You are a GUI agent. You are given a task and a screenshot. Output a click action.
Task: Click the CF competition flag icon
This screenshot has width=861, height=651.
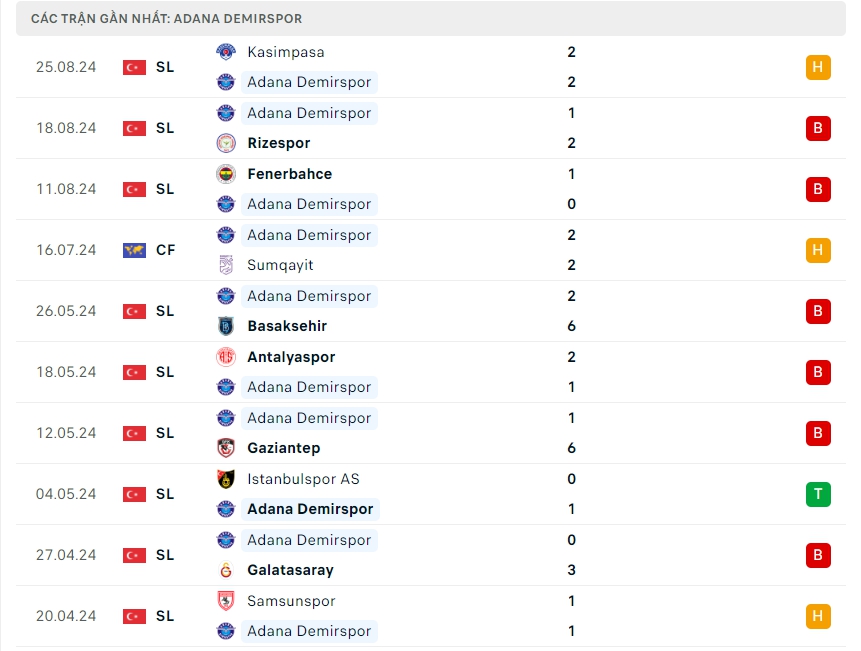(134, 250)
